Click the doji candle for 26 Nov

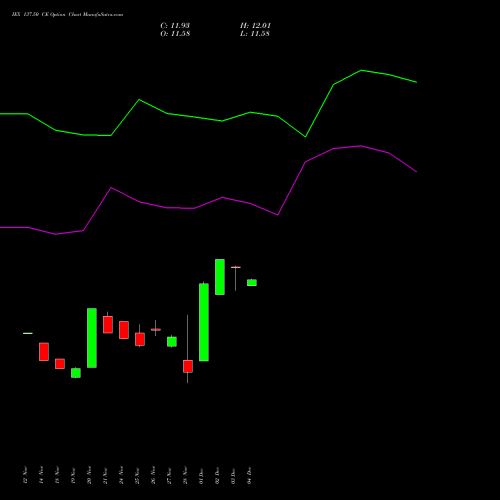pyautogui.click(x=156, y=329)
